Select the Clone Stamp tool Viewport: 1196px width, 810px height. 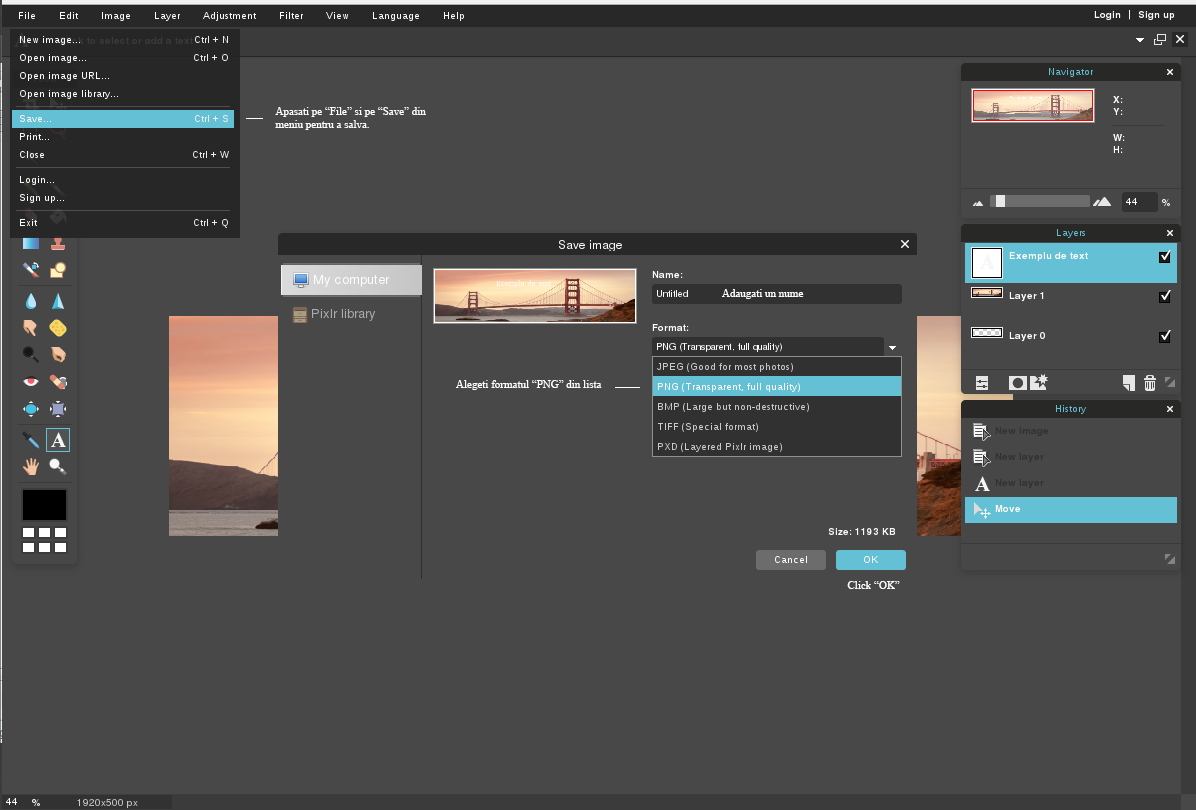tap(58, 243)
